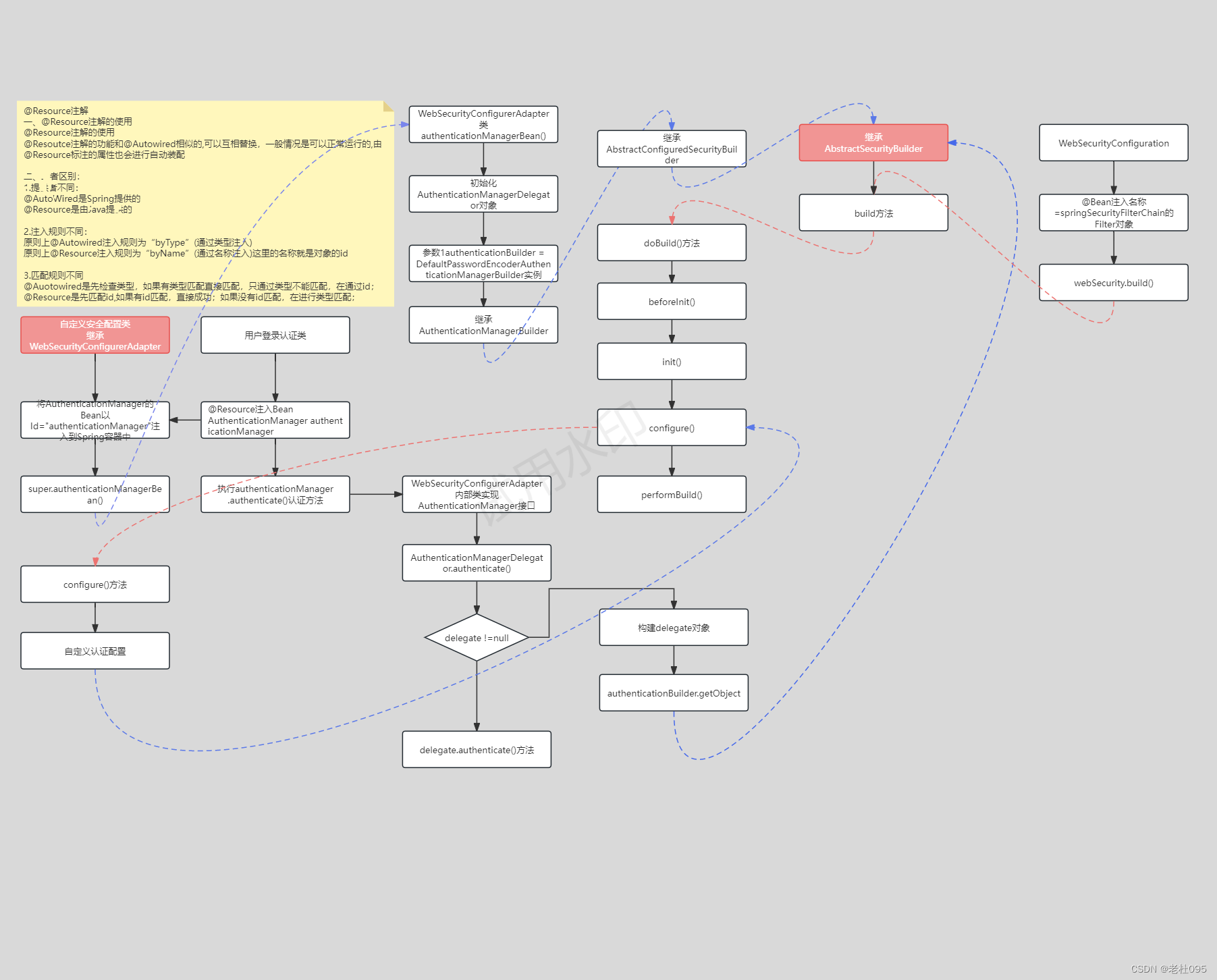Select the build方法 node

coord(873,213)
